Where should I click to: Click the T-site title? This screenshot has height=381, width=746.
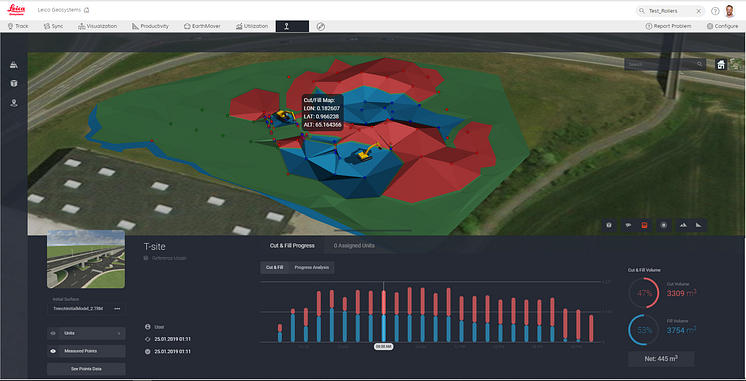(155, 246)
